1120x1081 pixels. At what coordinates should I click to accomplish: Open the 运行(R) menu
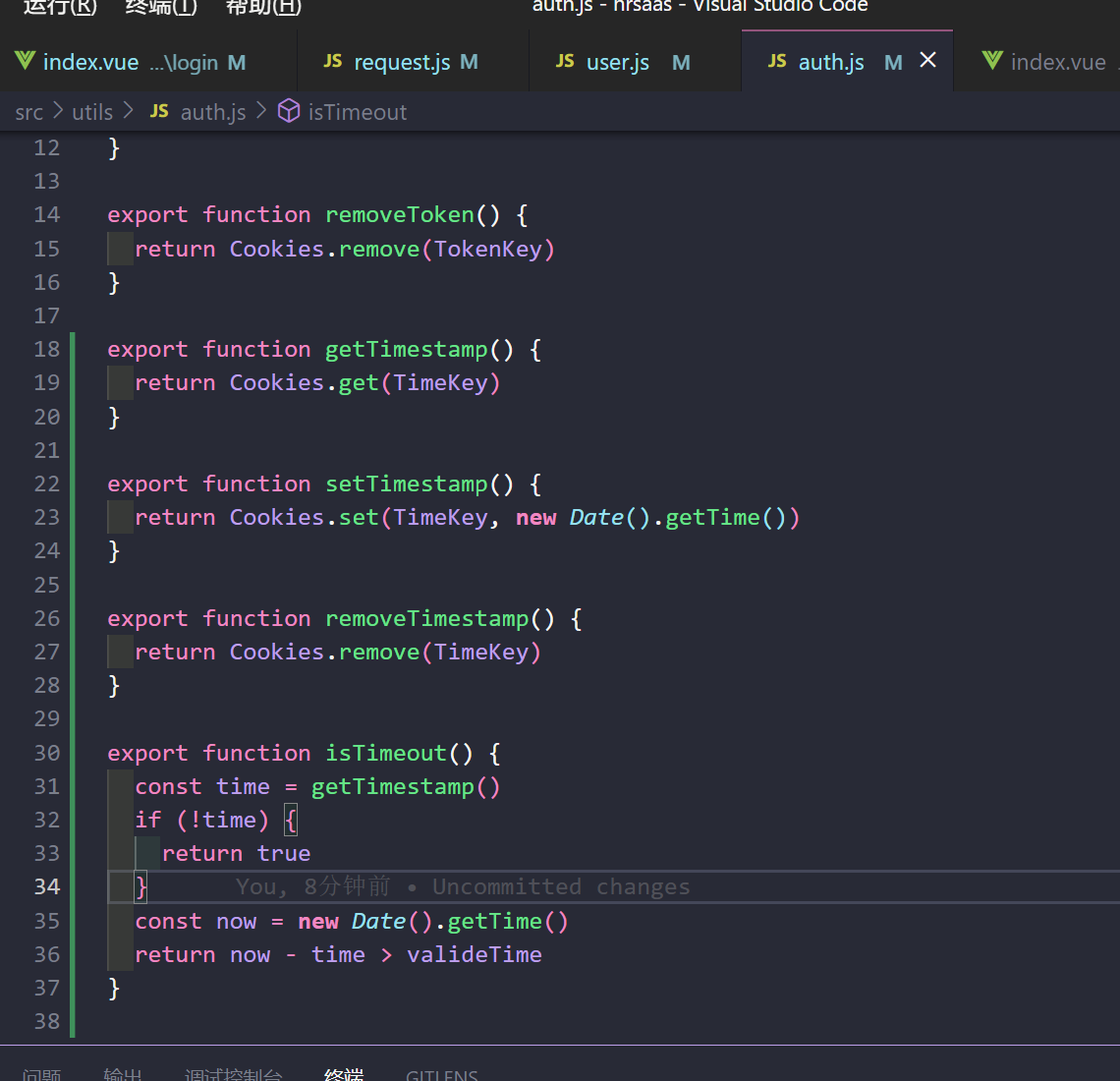pyautogui.click(x=60, y=7)
